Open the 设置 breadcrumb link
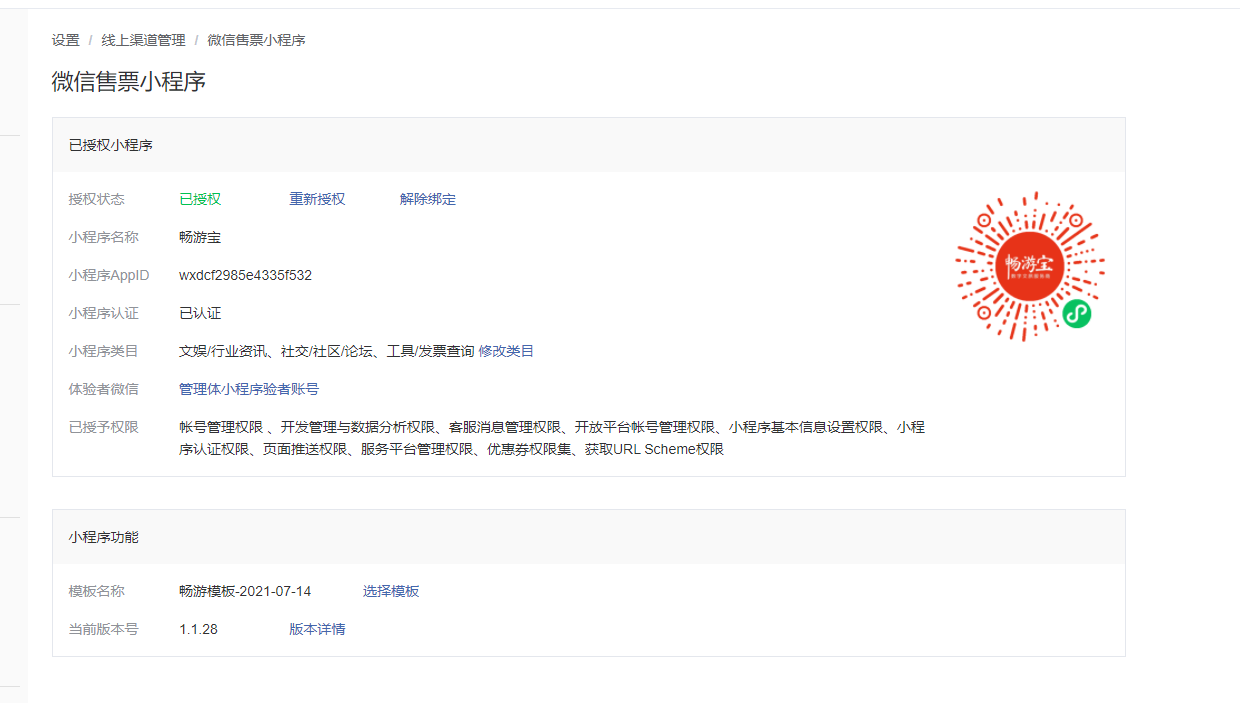 point(66,40)
